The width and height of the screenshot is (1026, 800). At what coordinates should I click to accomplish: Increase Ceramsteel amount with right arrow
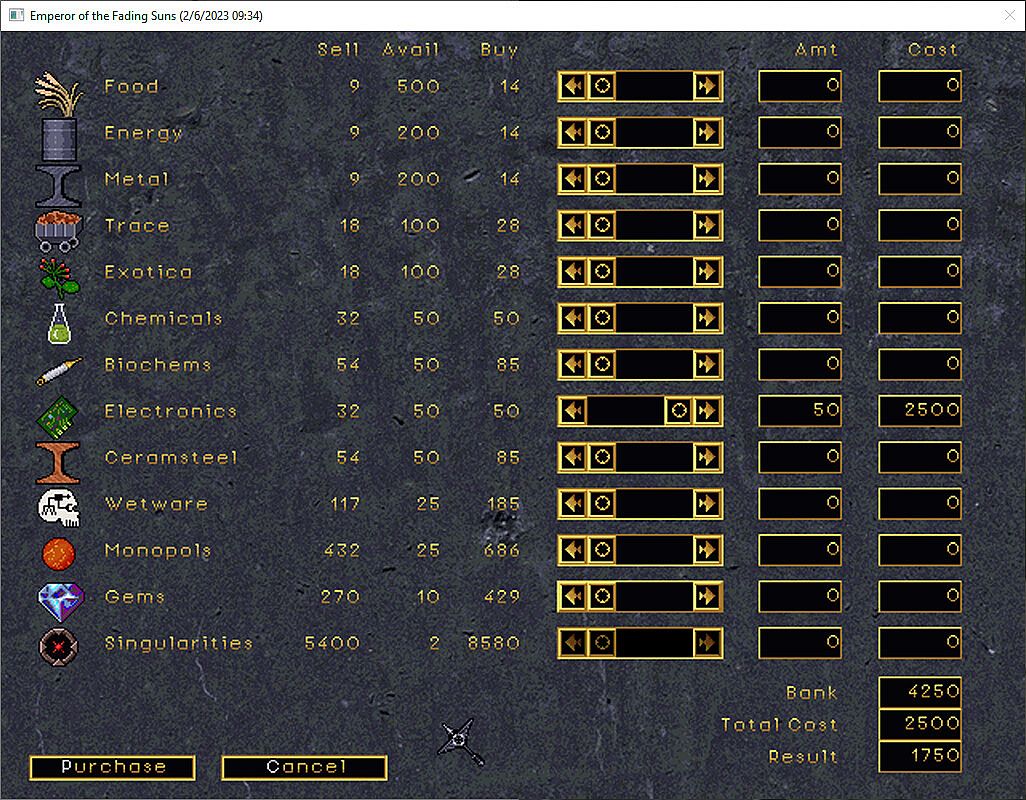[x=707, y=458]
